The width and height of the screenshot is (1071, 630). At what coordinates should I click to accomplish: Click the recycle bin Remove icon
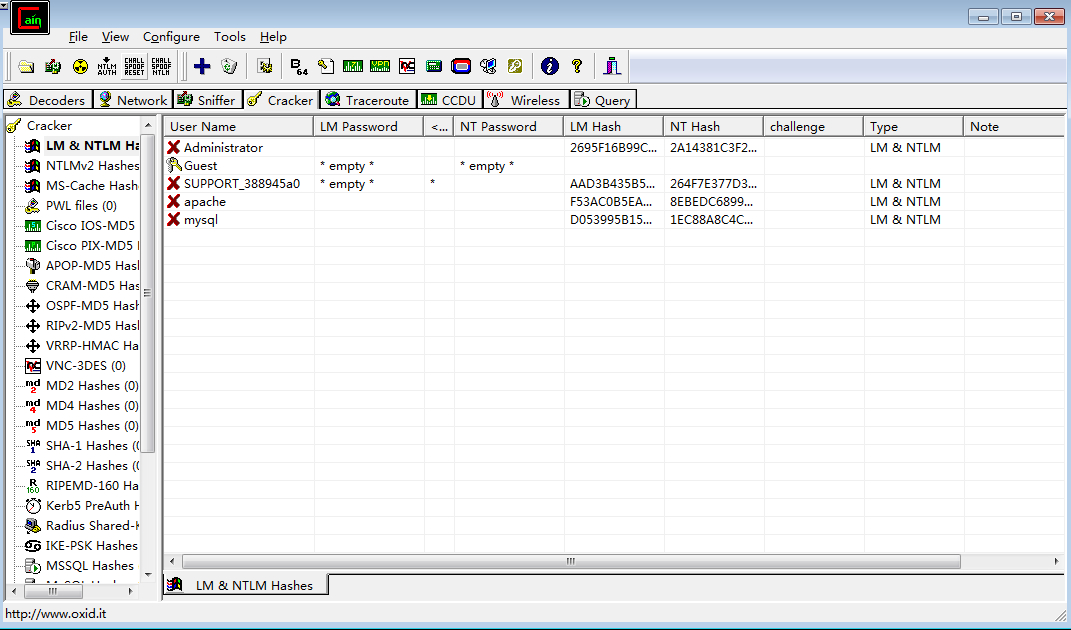pos(230,66)
